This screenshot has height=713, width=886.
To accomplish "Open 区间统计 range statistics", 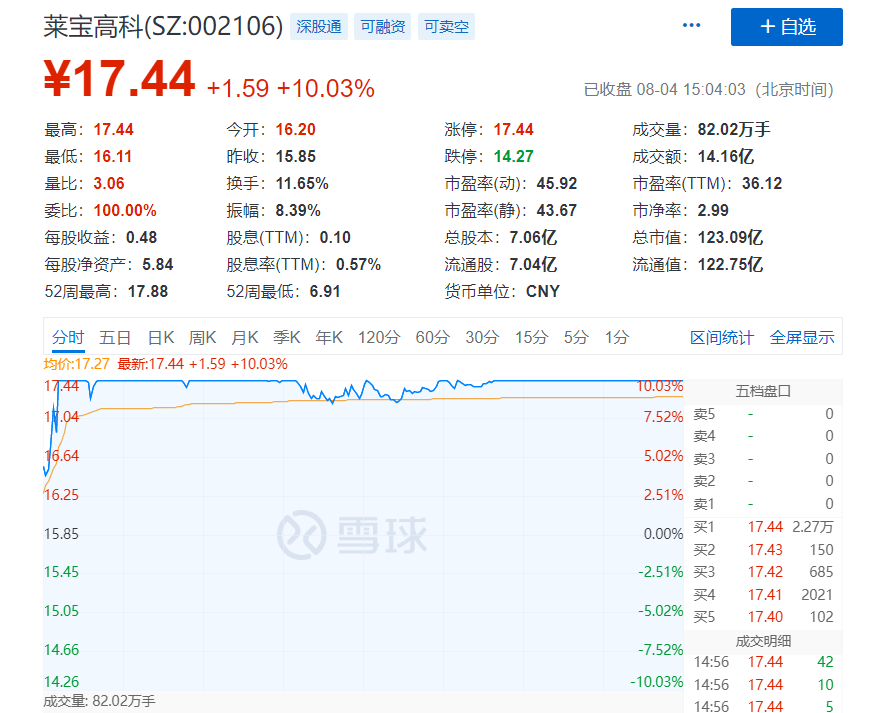I will coord(722,338).
